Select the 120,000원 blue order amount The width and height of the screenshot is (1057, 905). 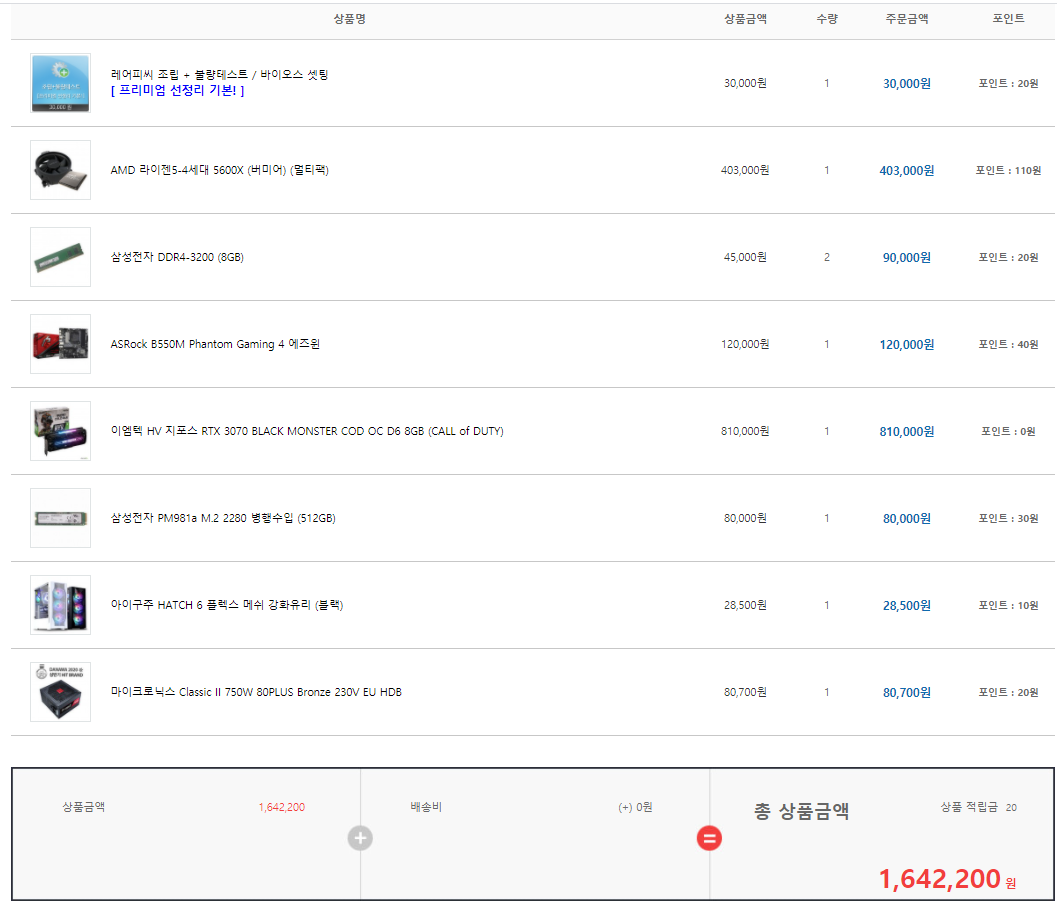[x=907, y=344]
